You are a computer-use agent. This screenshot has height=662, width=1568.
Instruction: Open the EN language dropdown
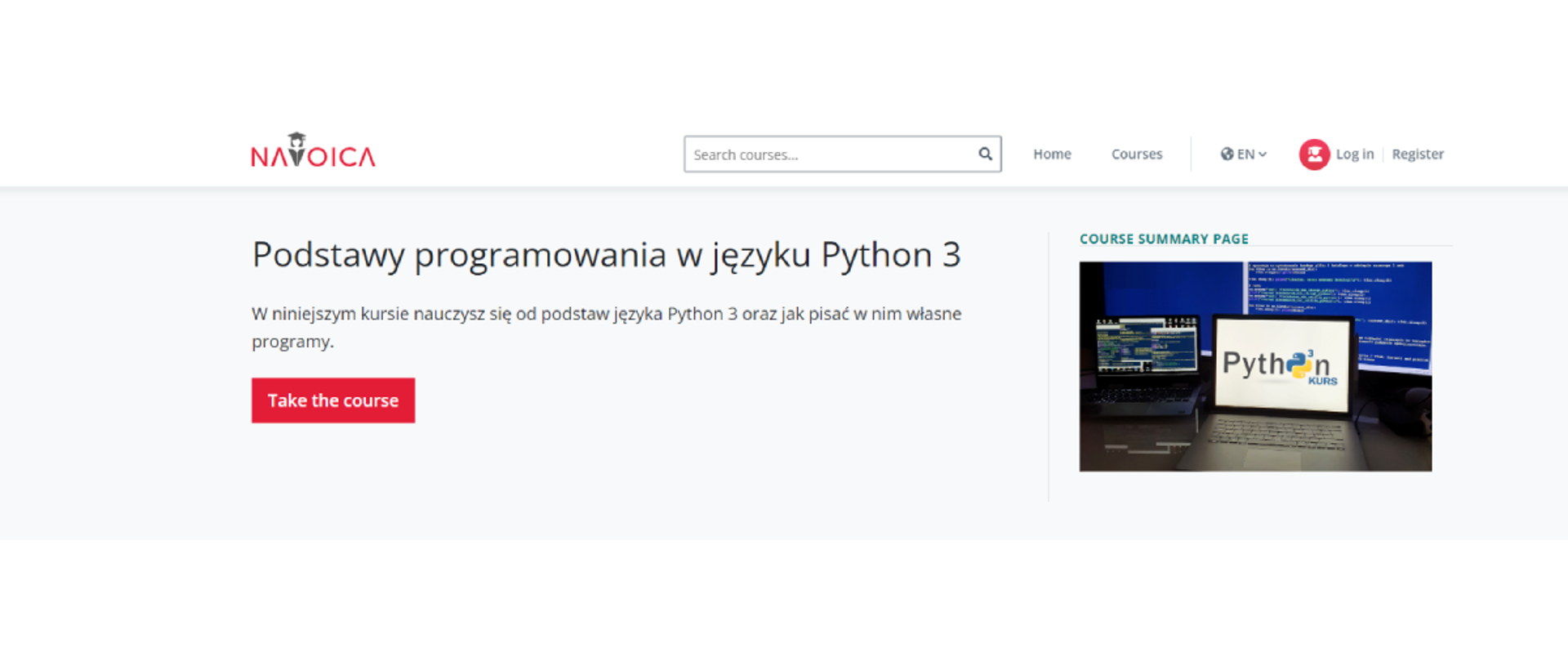coord(1245,154)
